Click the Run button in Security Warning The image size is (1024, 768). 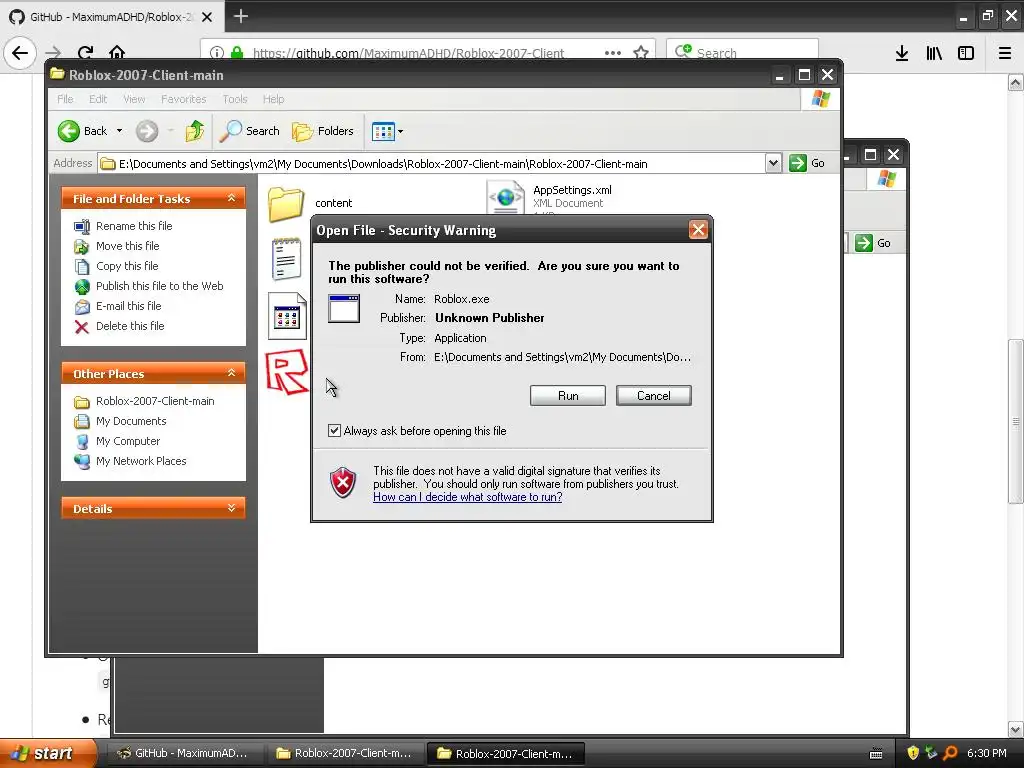click(568, 396)
